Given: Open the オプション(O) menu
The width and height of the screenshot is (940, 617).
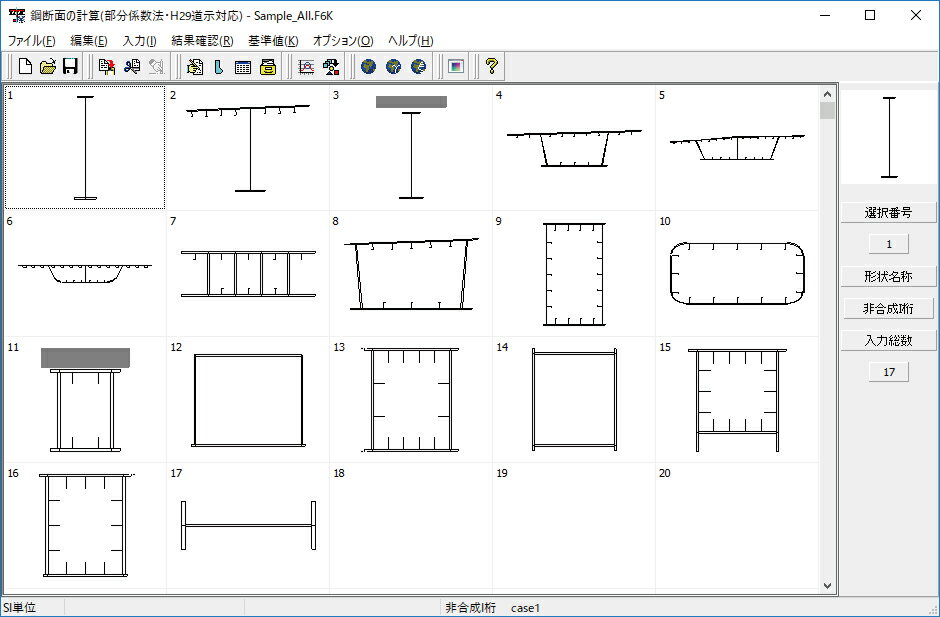Looking at the screenshot, I should 343,41.
